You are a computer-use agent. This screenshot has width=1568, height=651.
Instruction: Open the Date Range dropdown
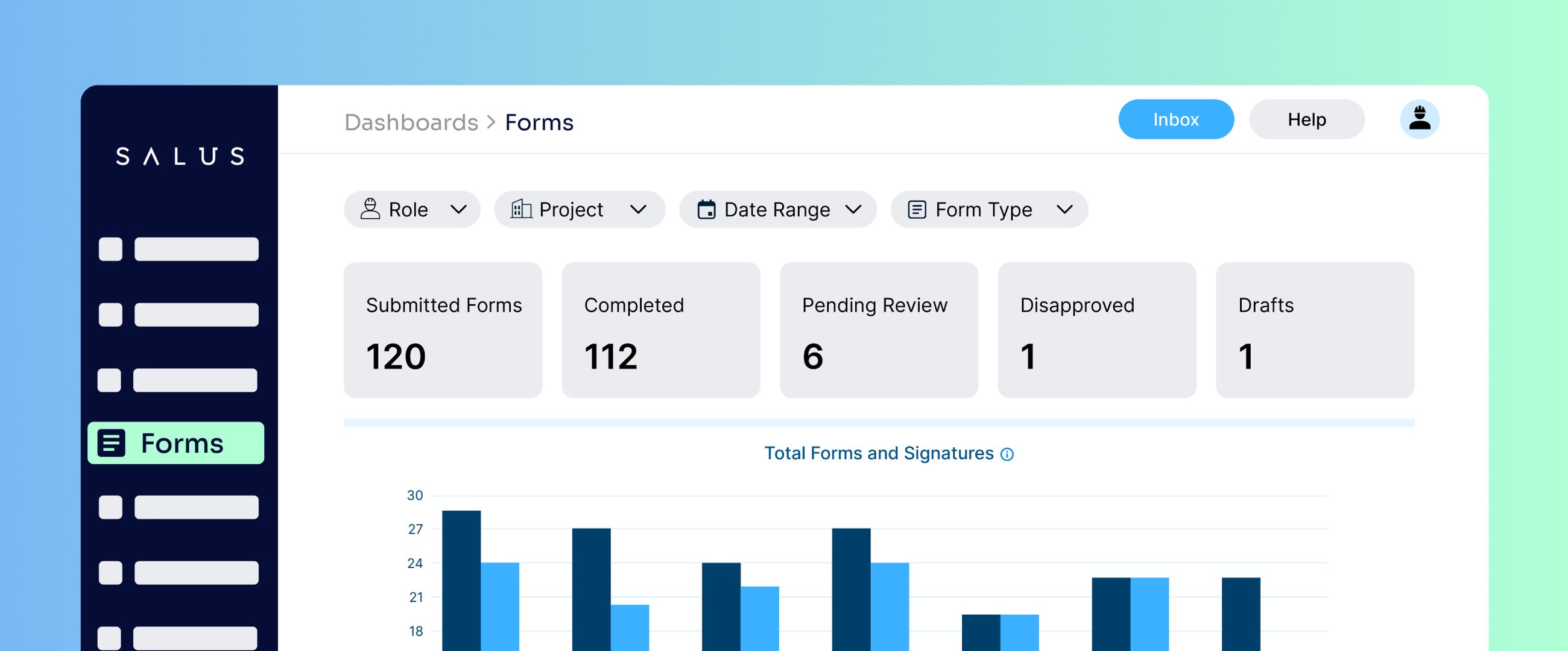(856, 209)
